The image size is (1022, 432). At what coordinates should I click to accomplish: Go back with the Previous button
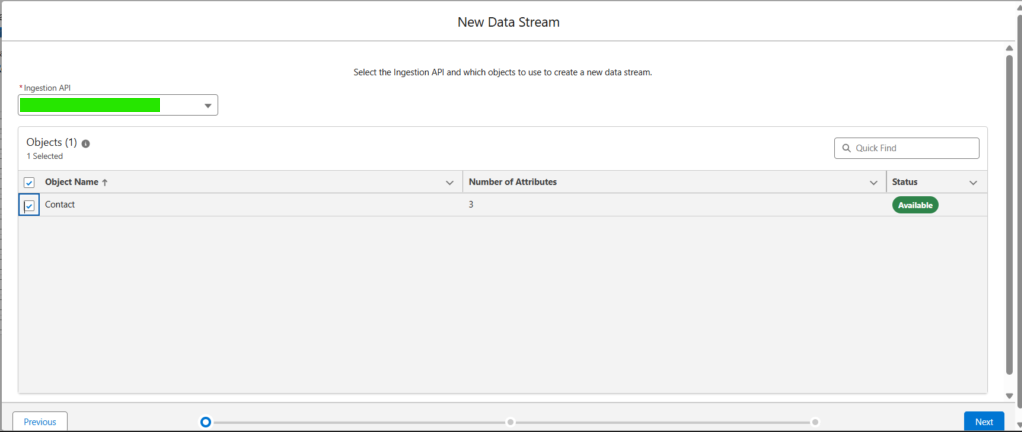point(40,422)
